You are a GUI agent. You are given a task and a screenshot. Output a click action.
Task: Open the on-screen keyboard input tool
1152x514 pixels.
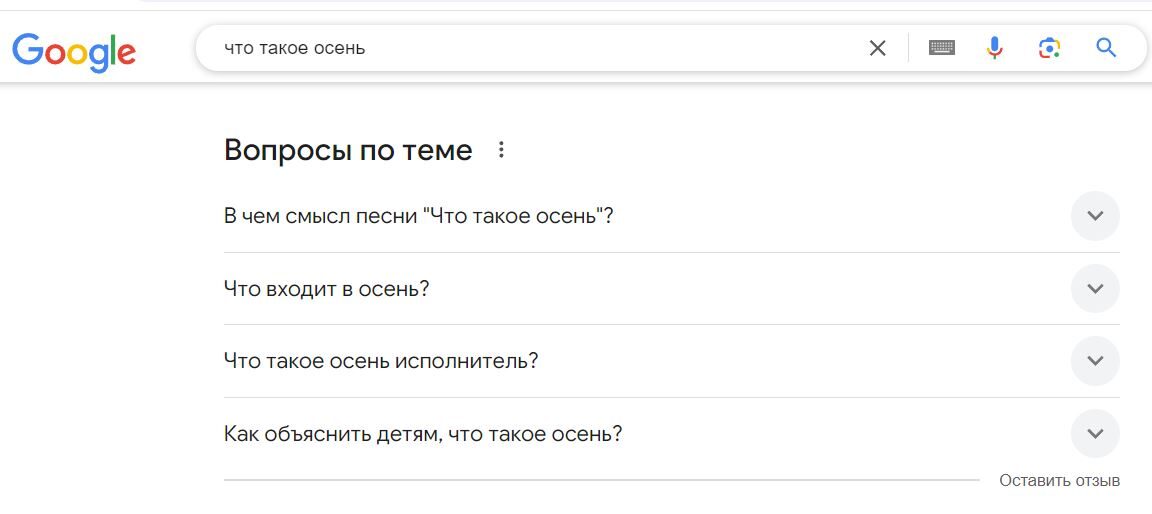941,48
